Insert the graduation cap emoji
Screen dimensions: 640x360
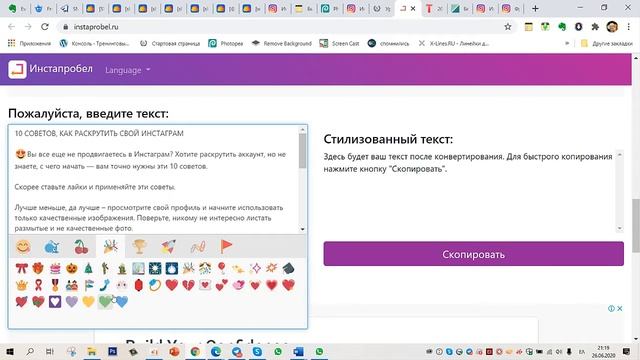(288, 269)
